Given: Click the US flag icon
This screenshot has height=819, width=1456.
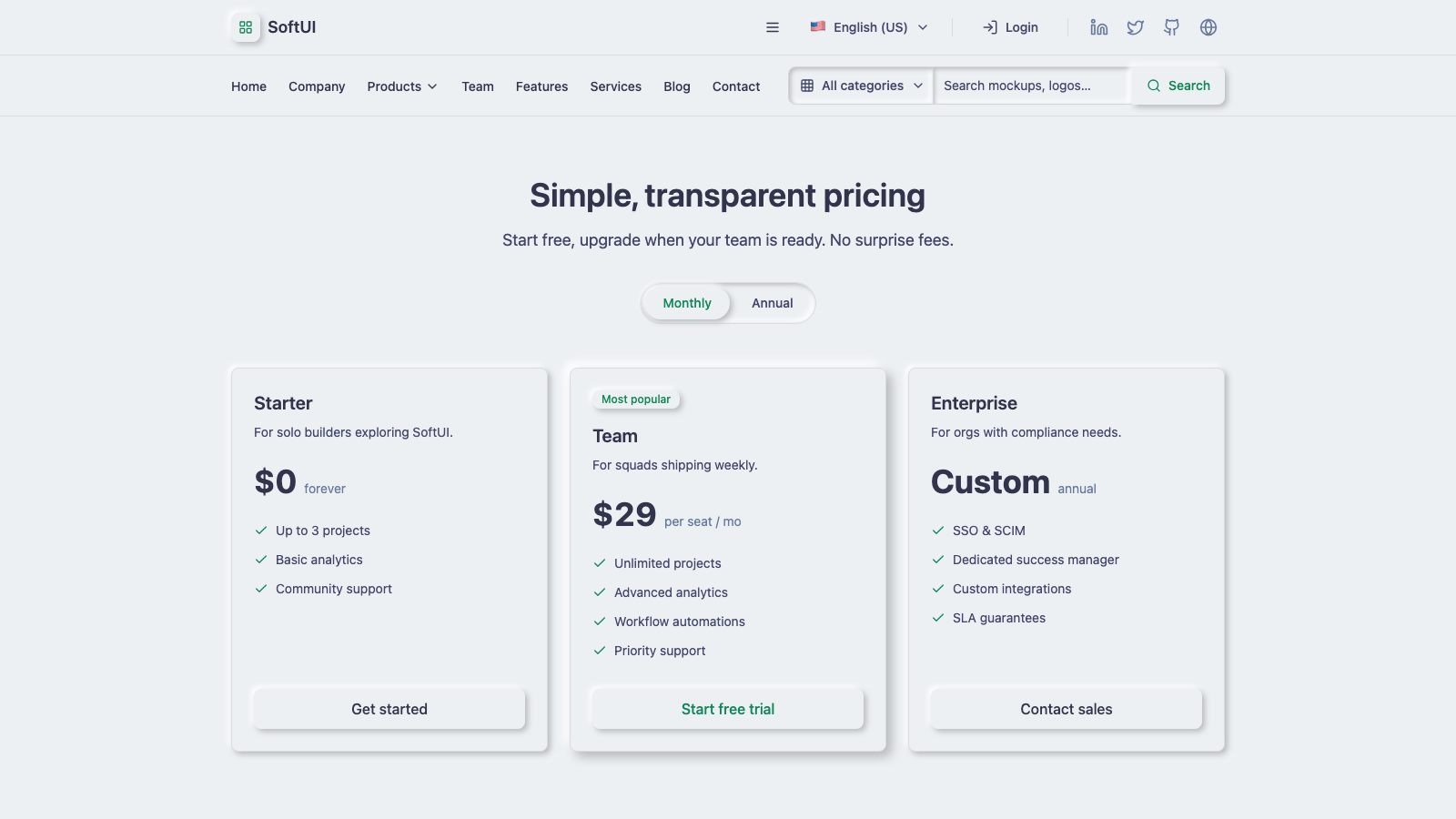Looking at the screenshot, I should point(818,27).
